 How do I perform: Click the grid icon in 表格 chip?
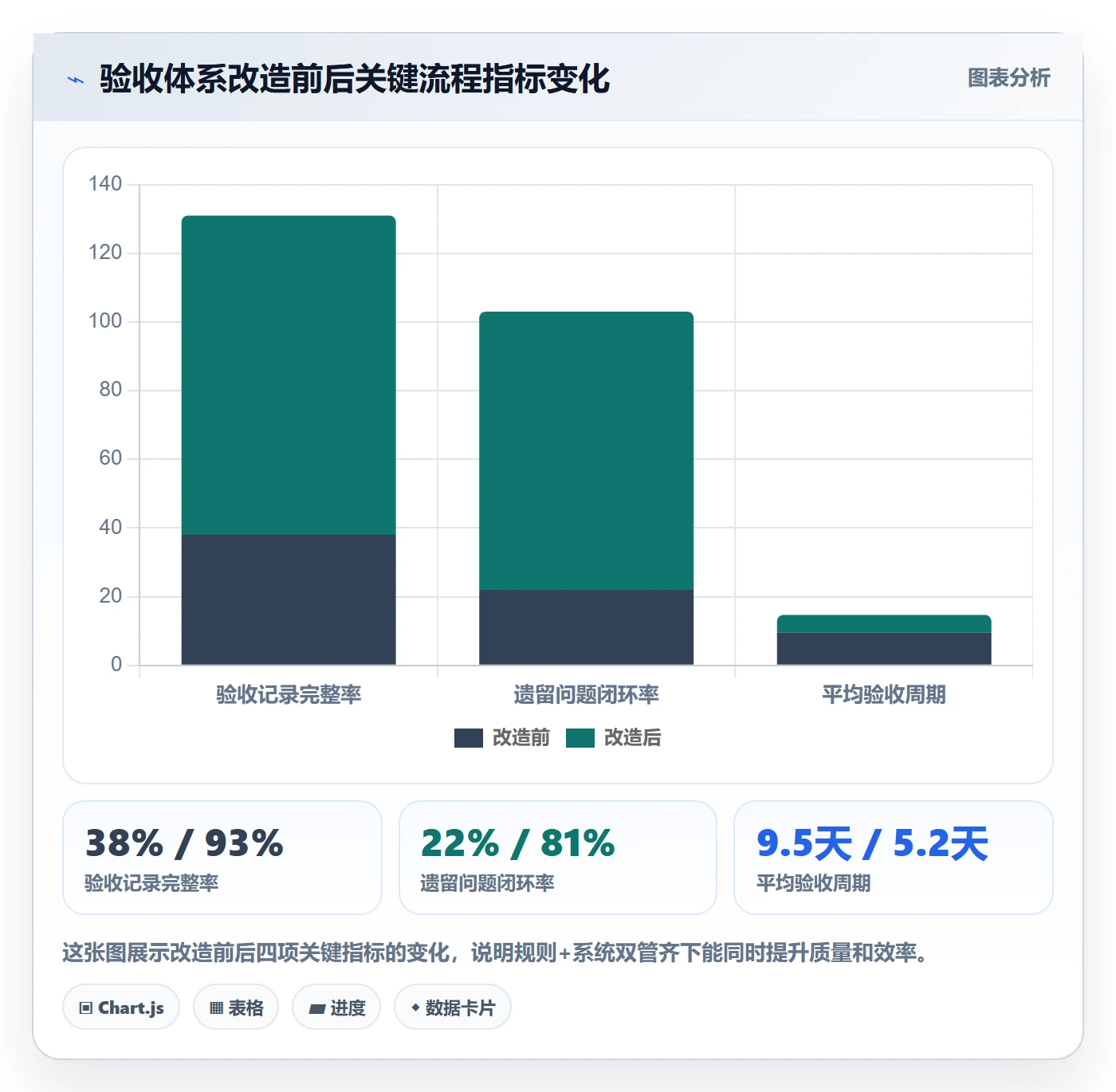pos(216,1008)
